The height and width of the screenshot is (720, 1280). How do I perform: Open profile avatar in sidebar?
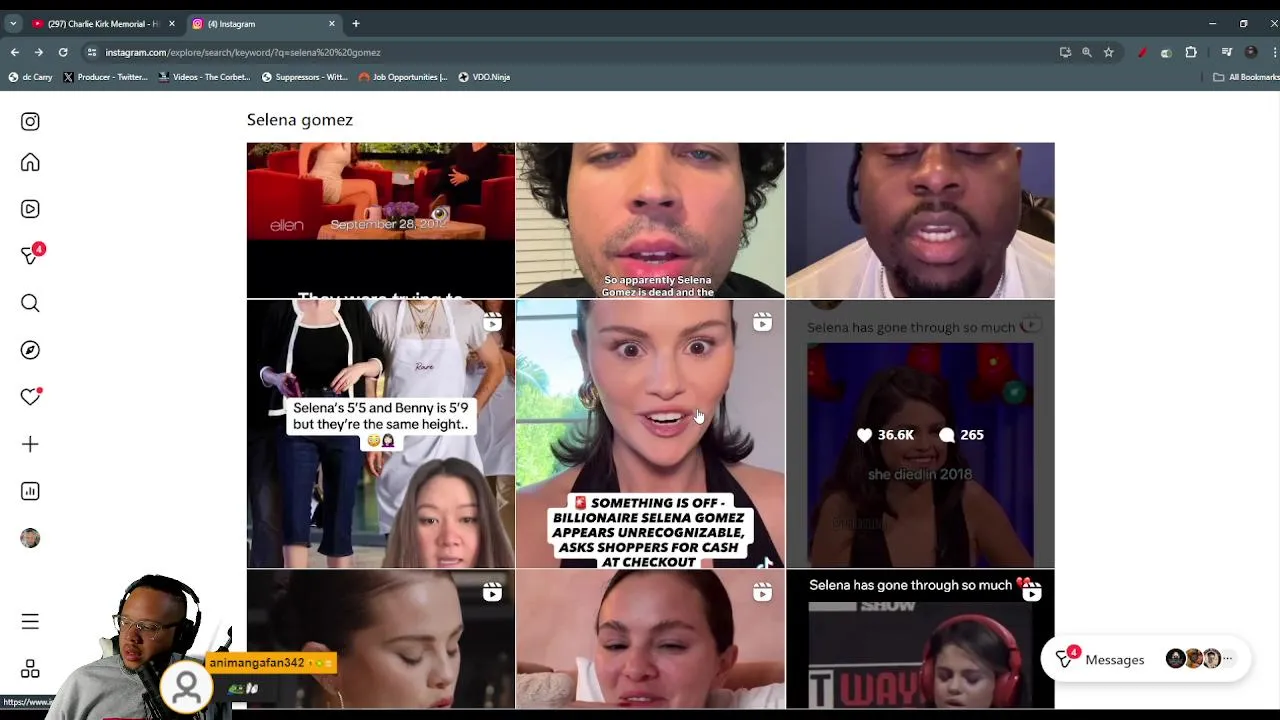(x=30, y=538)
